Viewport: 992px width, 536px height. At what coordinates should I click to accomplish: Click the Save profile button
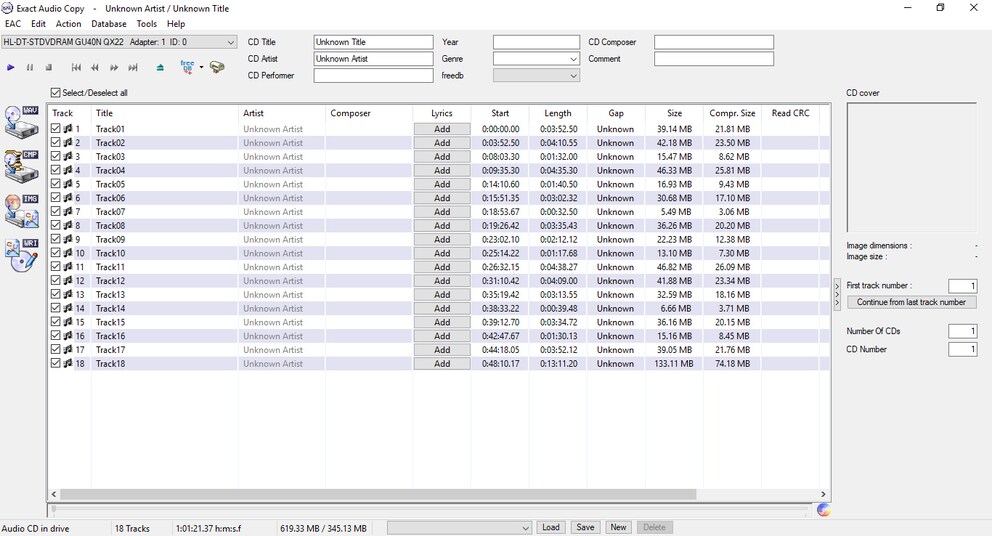click(585, 527)
